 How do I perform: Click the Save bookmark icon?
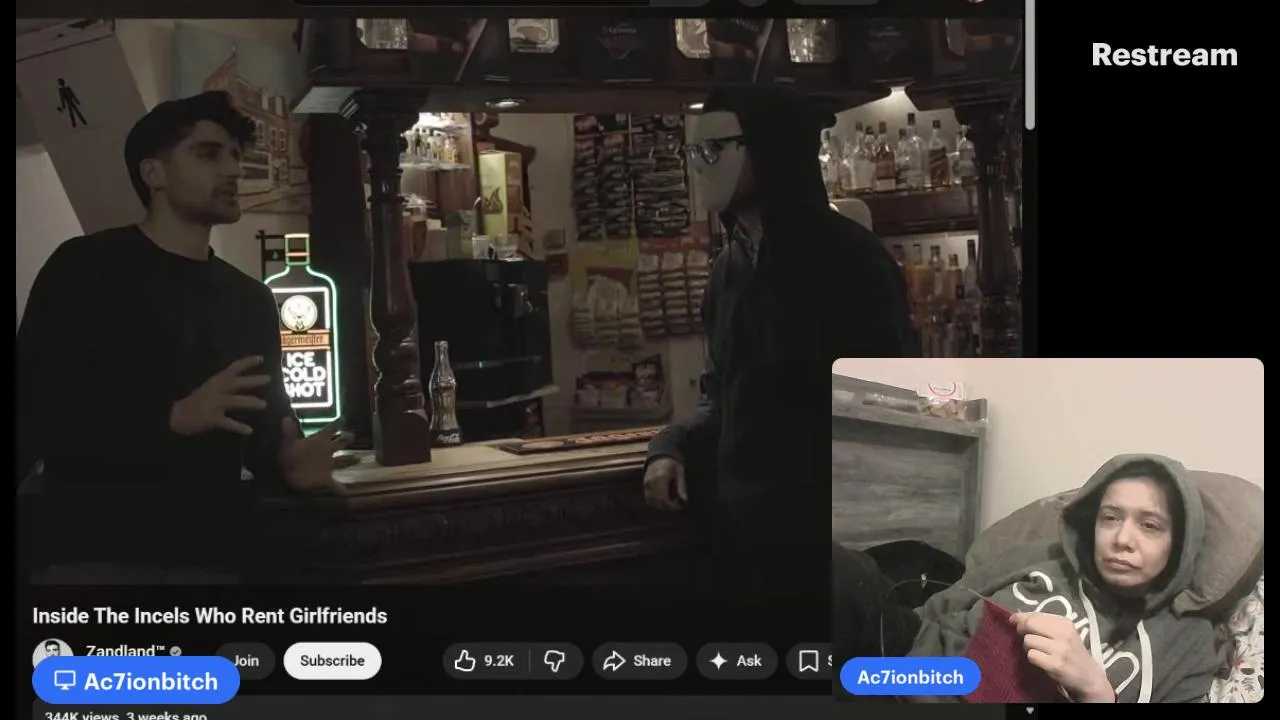pos(808,661)
